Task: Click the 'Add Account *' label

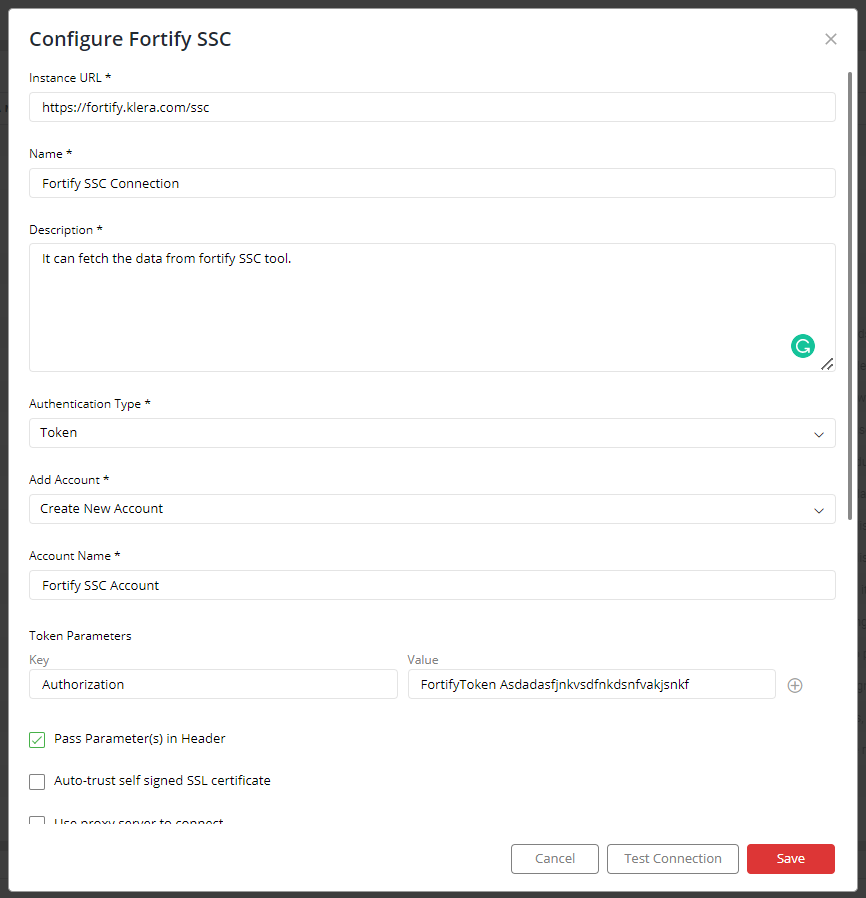Action: (69, 480)
